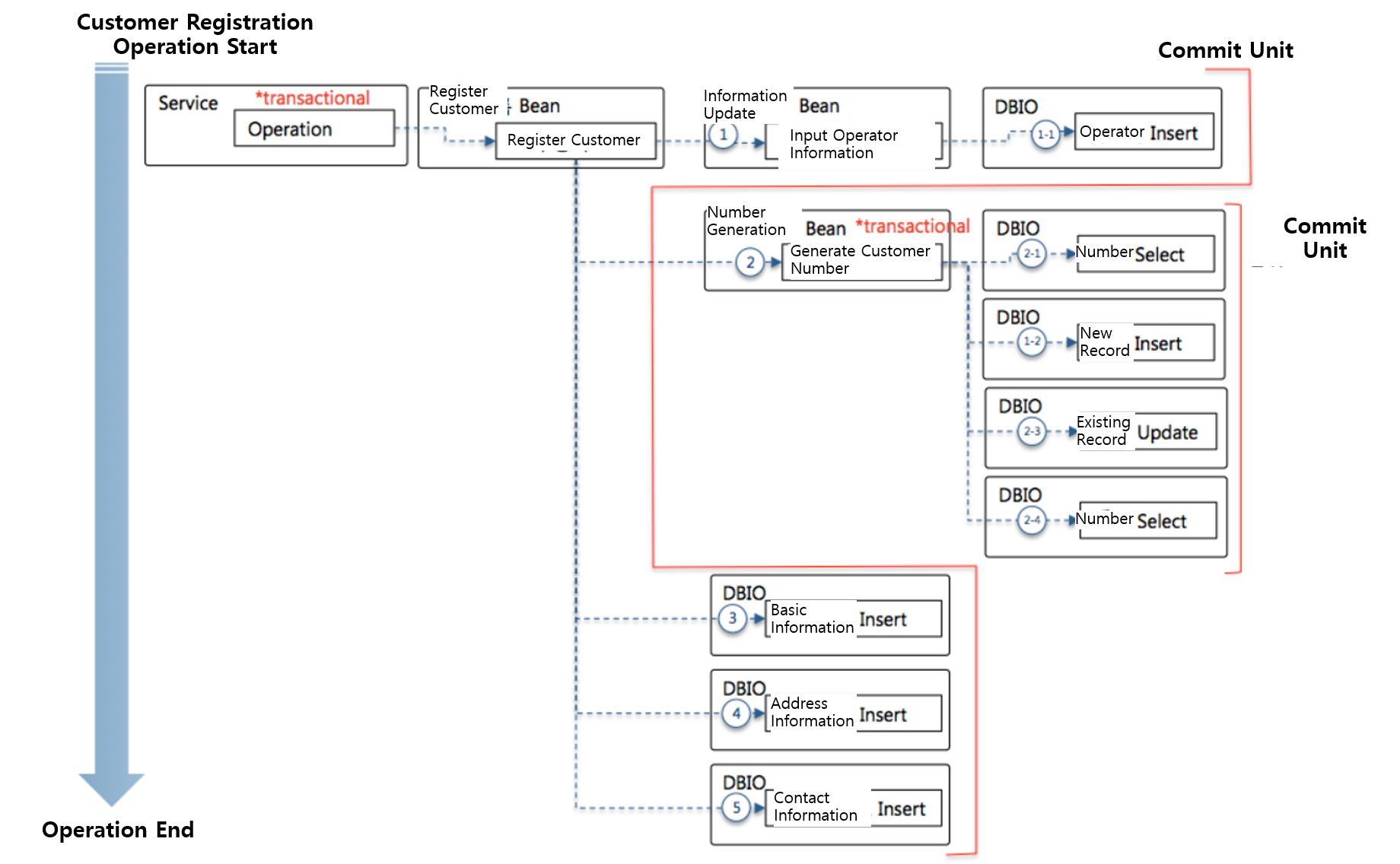
Task: Select the 2-1 circle marker
Action: tap(1032, 254)
